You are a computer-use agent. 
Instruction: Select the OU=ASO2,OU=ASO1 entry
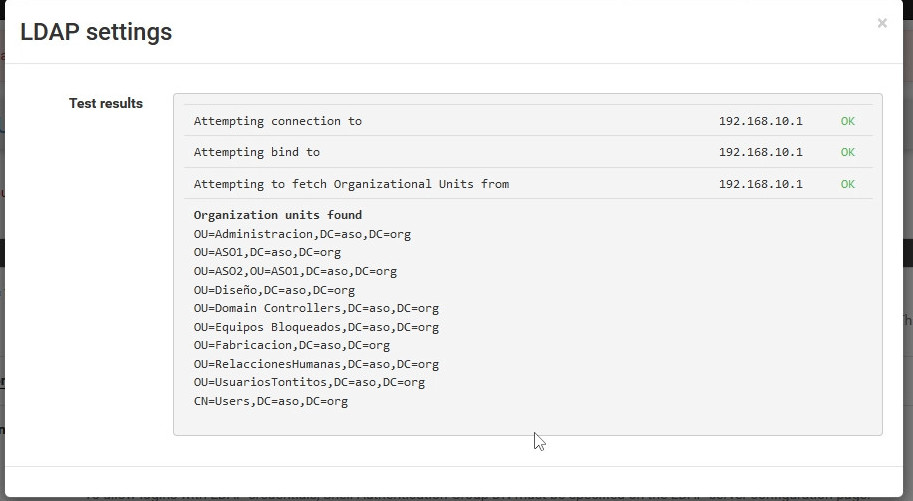pos(295,271)
